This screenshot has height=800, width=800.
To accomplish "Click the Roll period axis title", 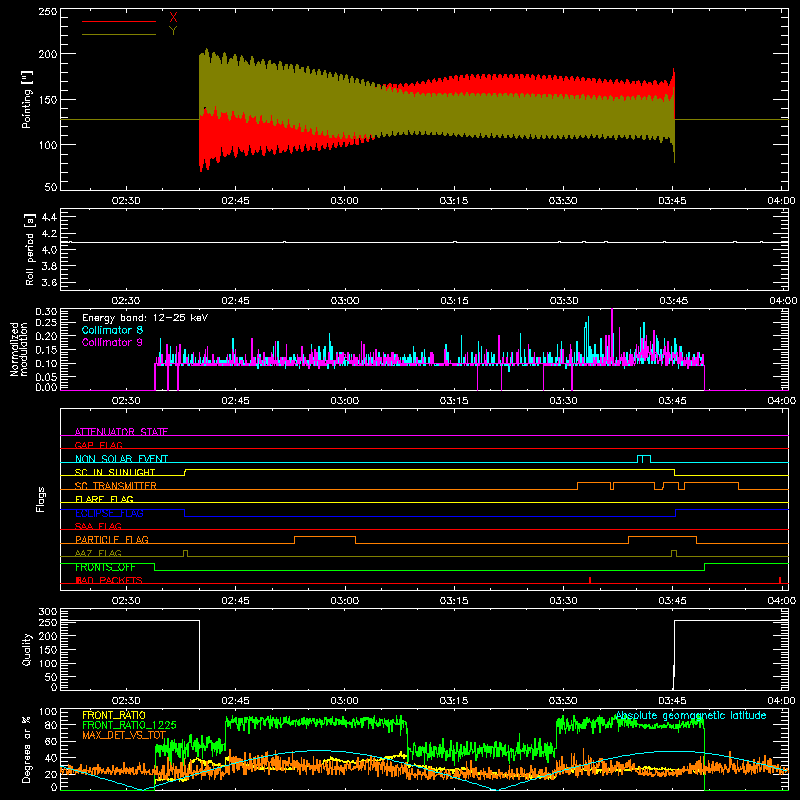I will (x=29, y=249).
